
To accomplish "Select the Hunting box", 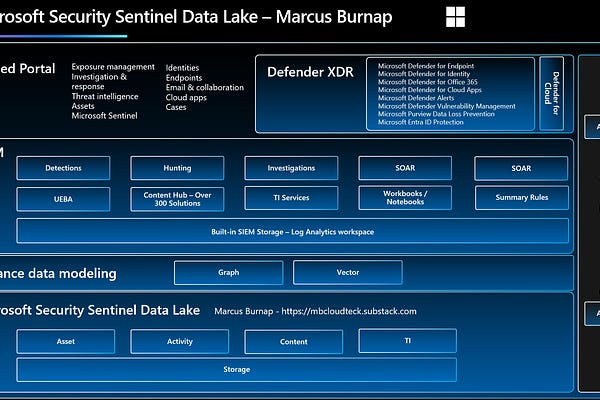I will coord(177,168).
